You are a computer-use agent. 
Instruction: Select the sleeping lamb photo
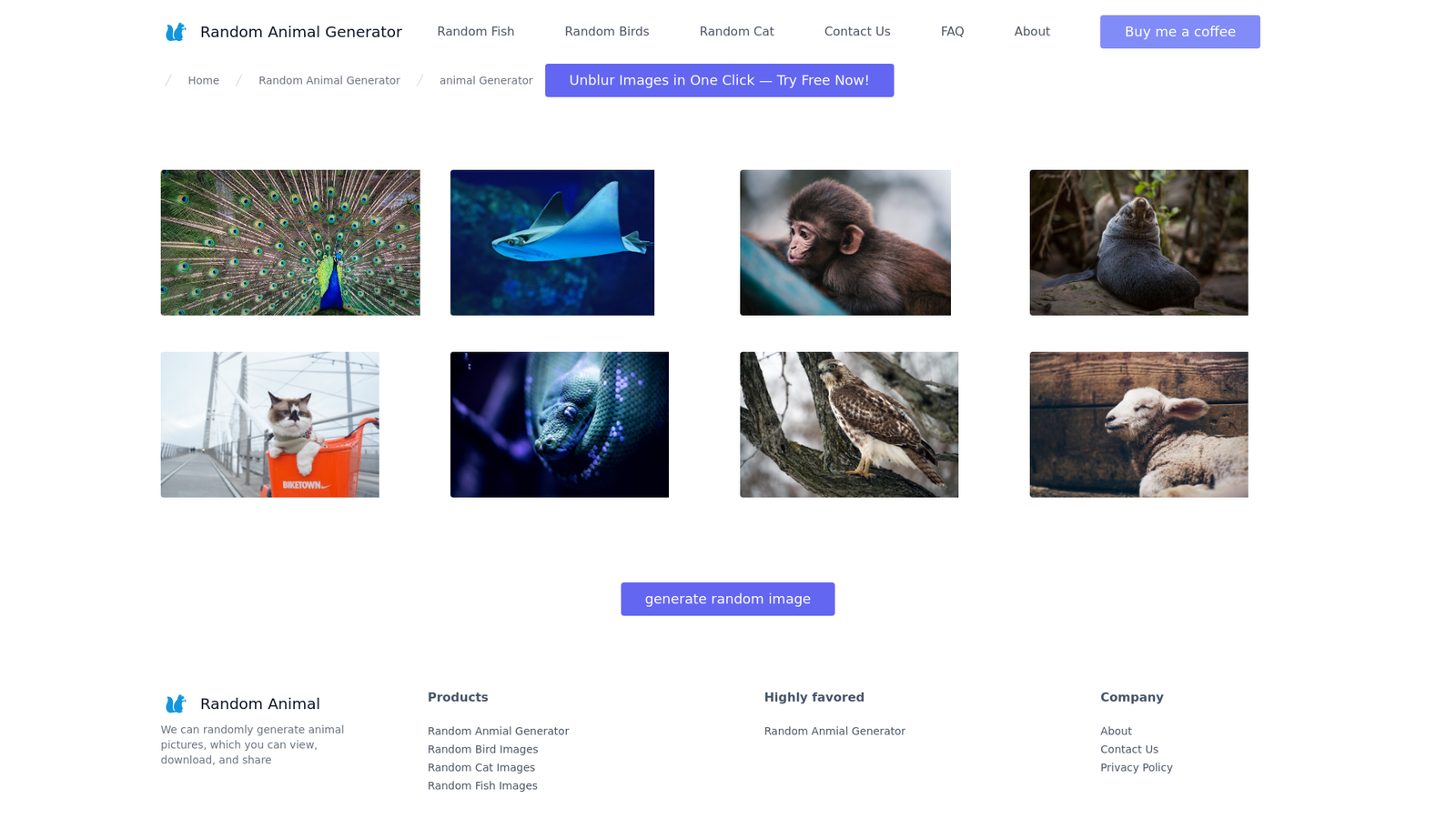click(x=1138, y=425)
